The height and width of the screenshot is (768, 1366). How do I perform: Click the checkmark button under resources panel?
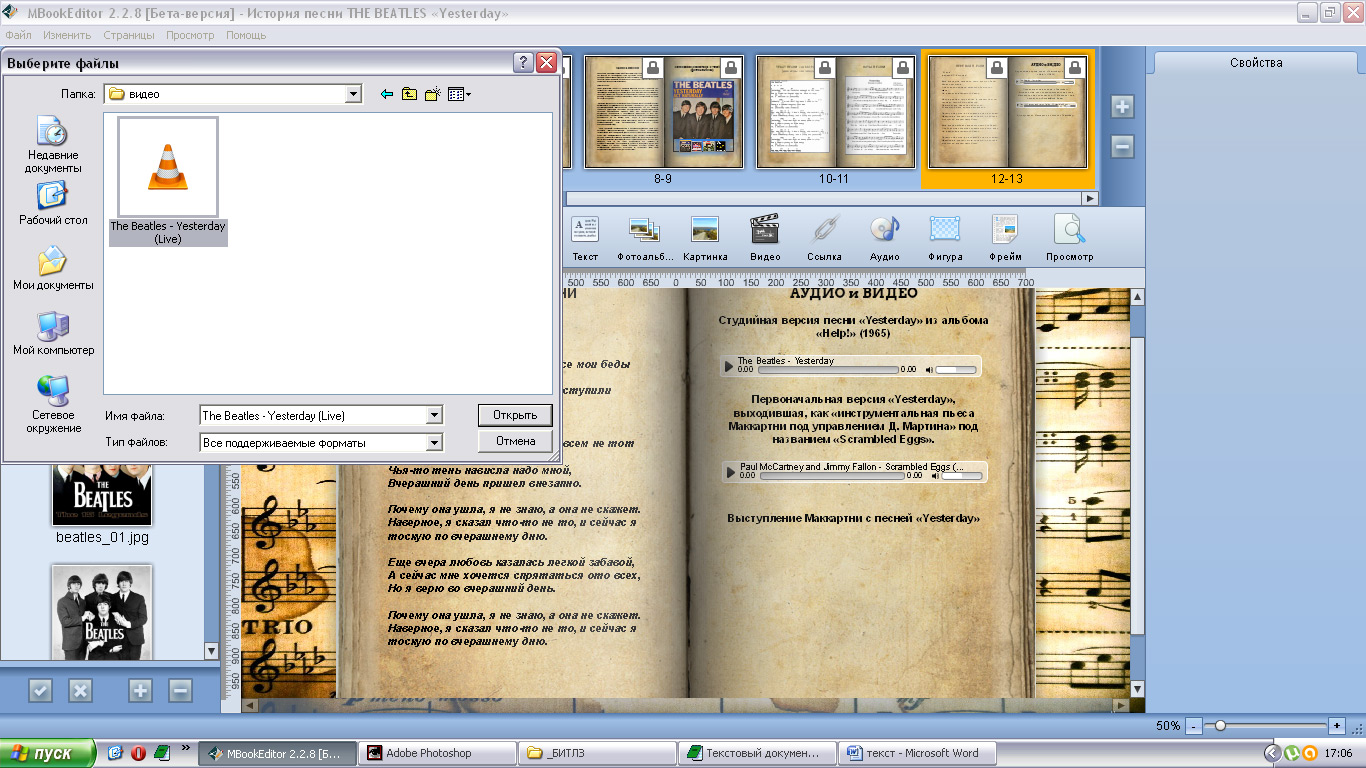(40, 690)
